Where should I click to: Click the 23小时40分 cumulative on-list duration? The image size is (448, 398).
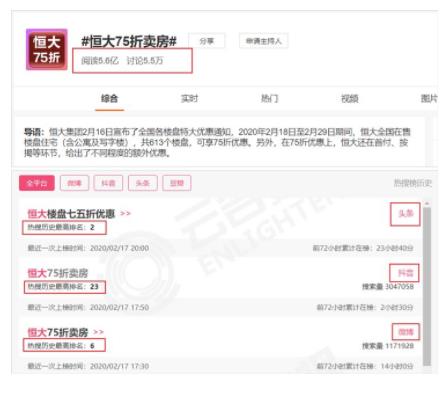click(x=395, y=248)
